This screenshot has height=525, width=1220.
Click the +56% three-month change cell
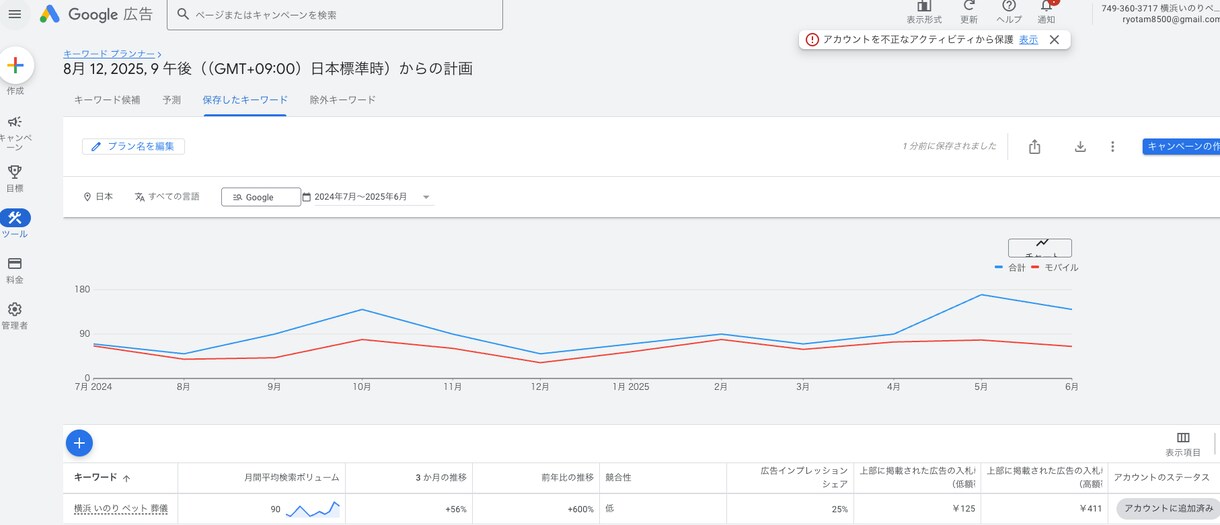coord(456,509)
